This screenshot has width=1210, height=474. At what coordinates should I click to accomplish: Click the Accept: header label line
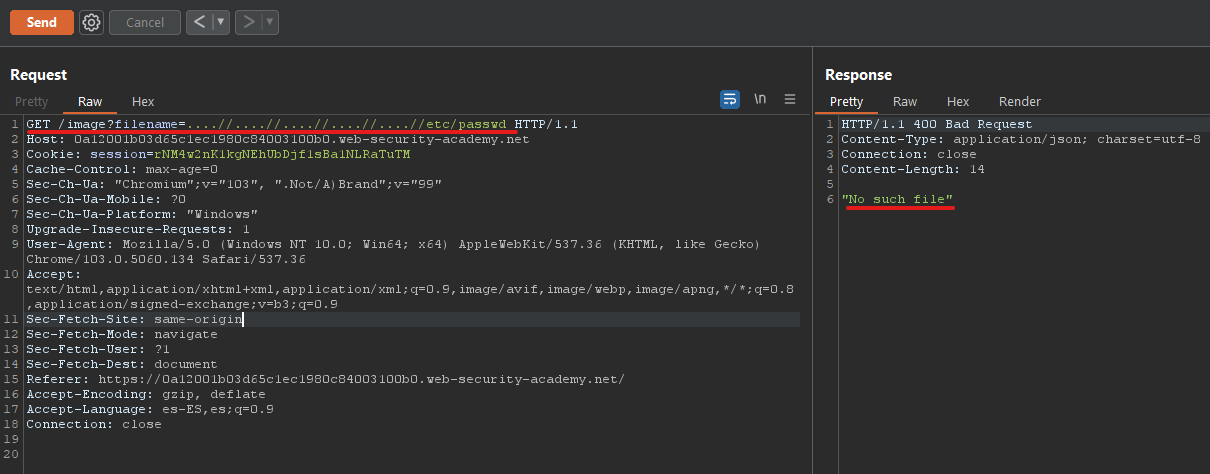pos(54,274)
